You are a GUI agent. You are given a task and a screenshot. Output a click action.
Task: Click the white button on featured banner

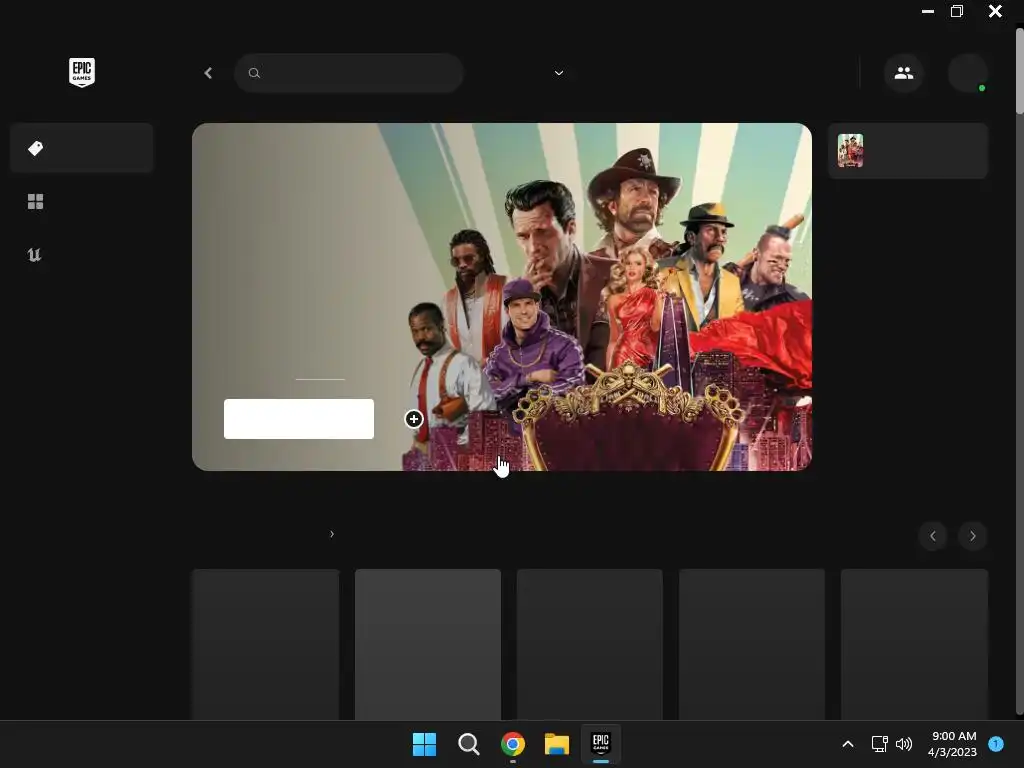299,419
